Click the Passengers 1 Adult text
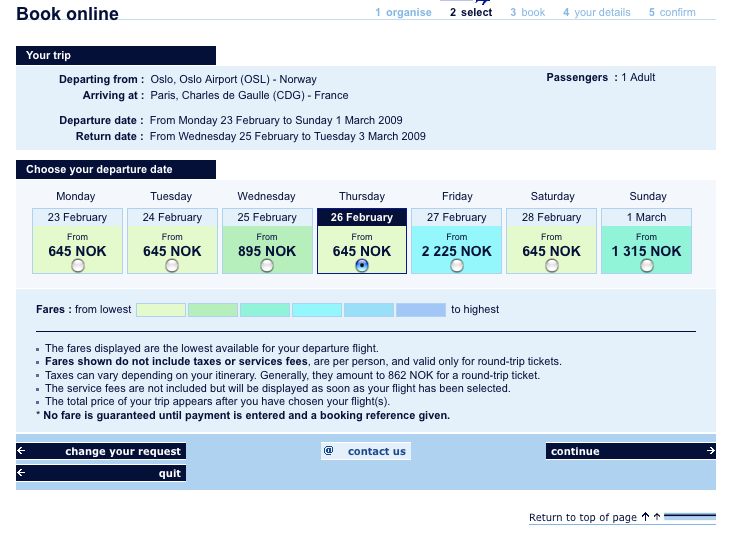Viewport: 729px width, 537px height. coord(601,78)
